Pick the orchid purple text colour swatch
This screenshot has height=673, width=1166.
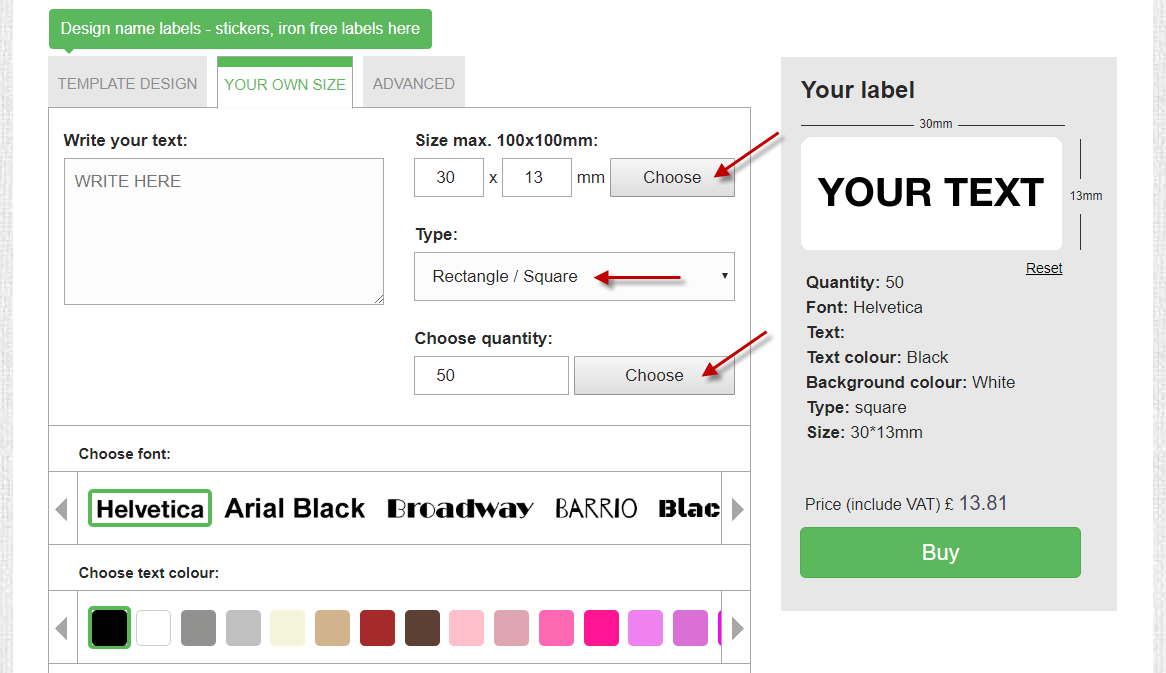(x=691, y=628)
